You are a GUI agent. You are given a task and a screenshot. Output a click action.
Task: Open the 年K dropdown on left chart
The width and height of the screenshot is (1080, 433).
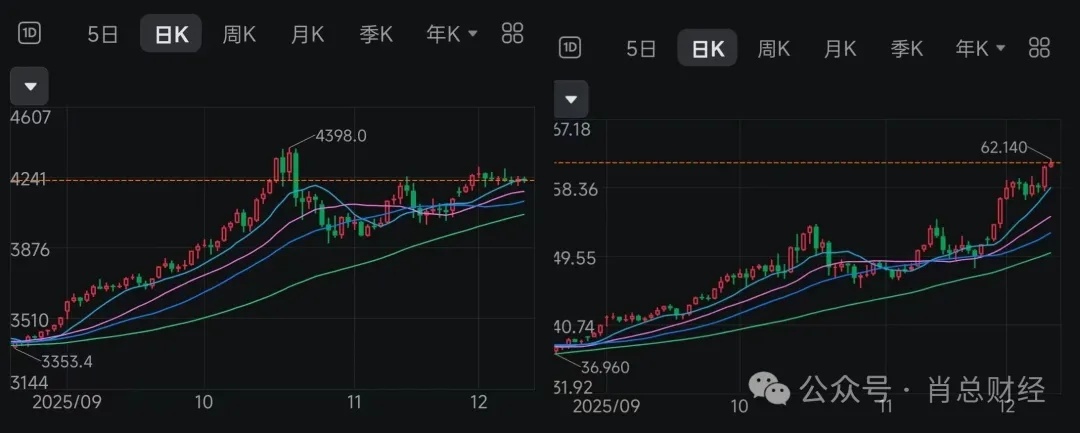[452, 34]
